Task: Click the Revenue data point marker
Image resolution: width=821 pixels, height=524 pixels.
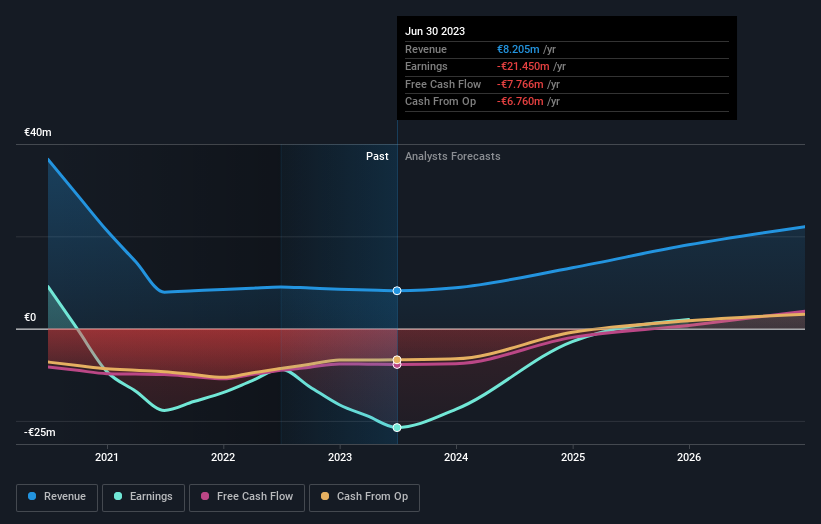Action: tap(397, 291)
